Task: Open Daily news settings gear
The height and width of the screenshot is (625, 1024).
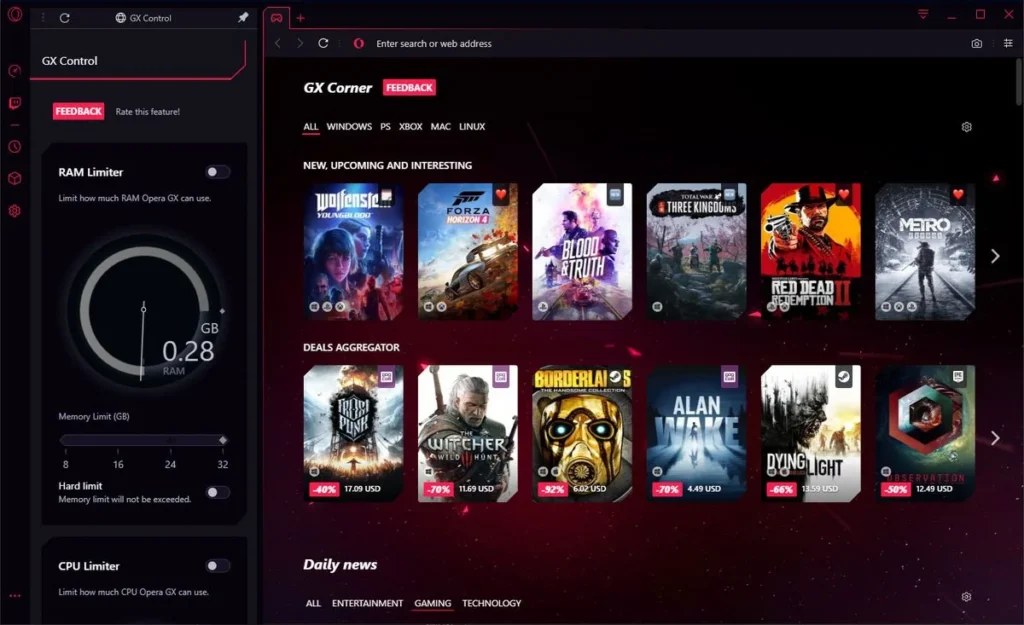Action: [967, 596]
